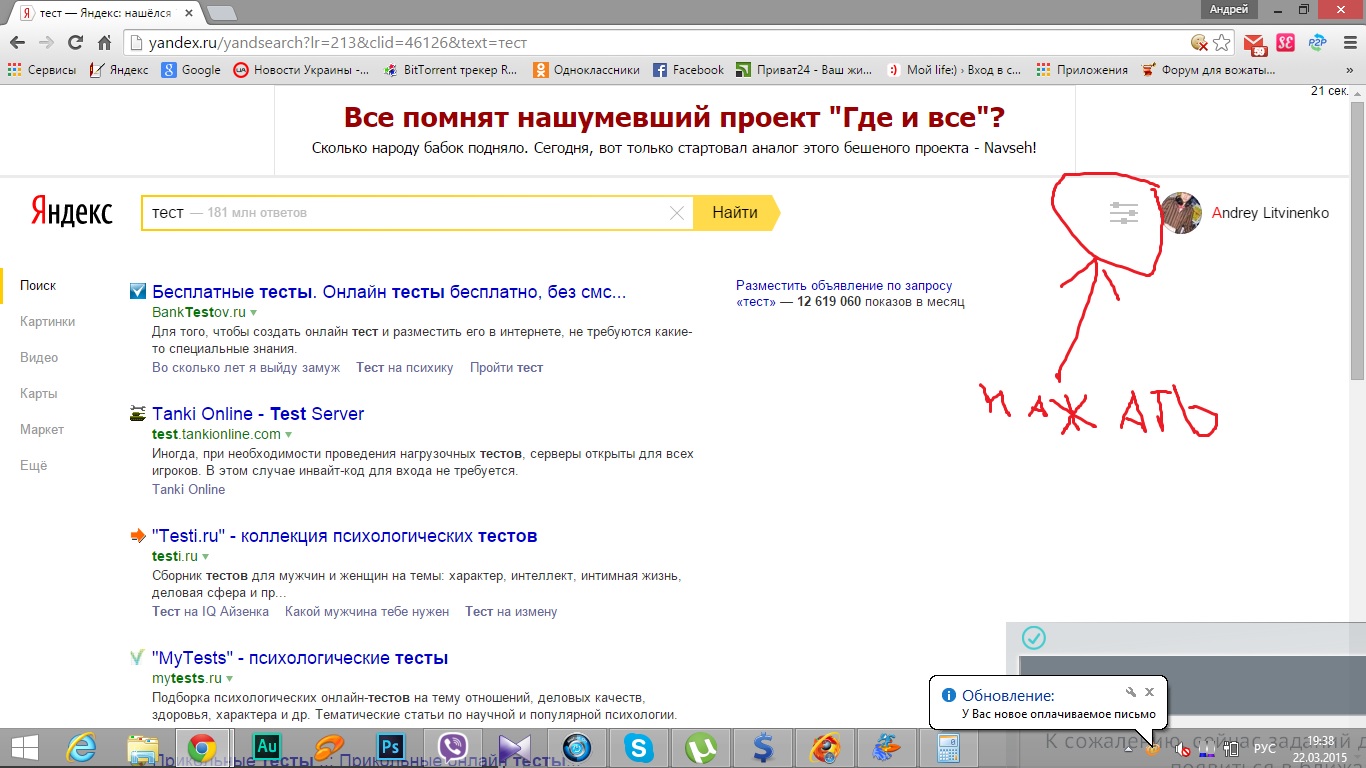Open Photoshop from the taskbar
The height and width of the screenshot is (768, 1366).
coord(389,748)
